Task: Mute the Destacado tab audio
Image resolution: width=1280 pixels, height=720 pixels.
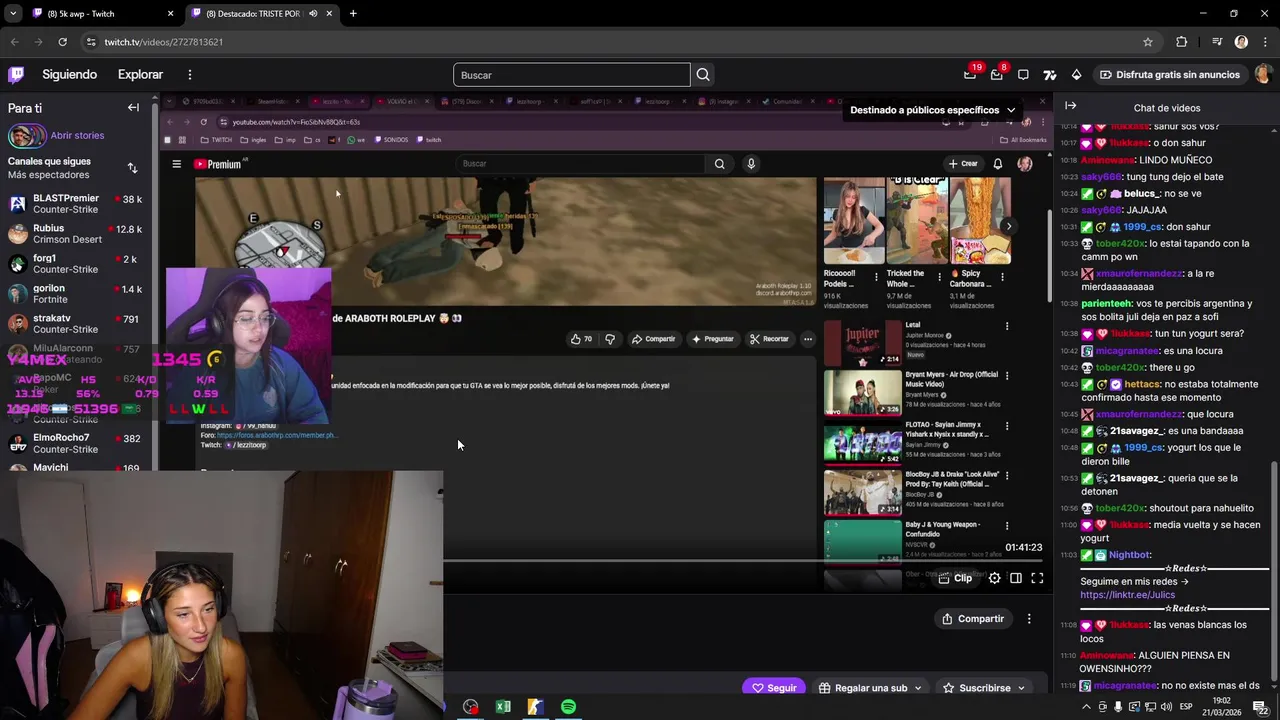Action: click(x=313, y=14)
